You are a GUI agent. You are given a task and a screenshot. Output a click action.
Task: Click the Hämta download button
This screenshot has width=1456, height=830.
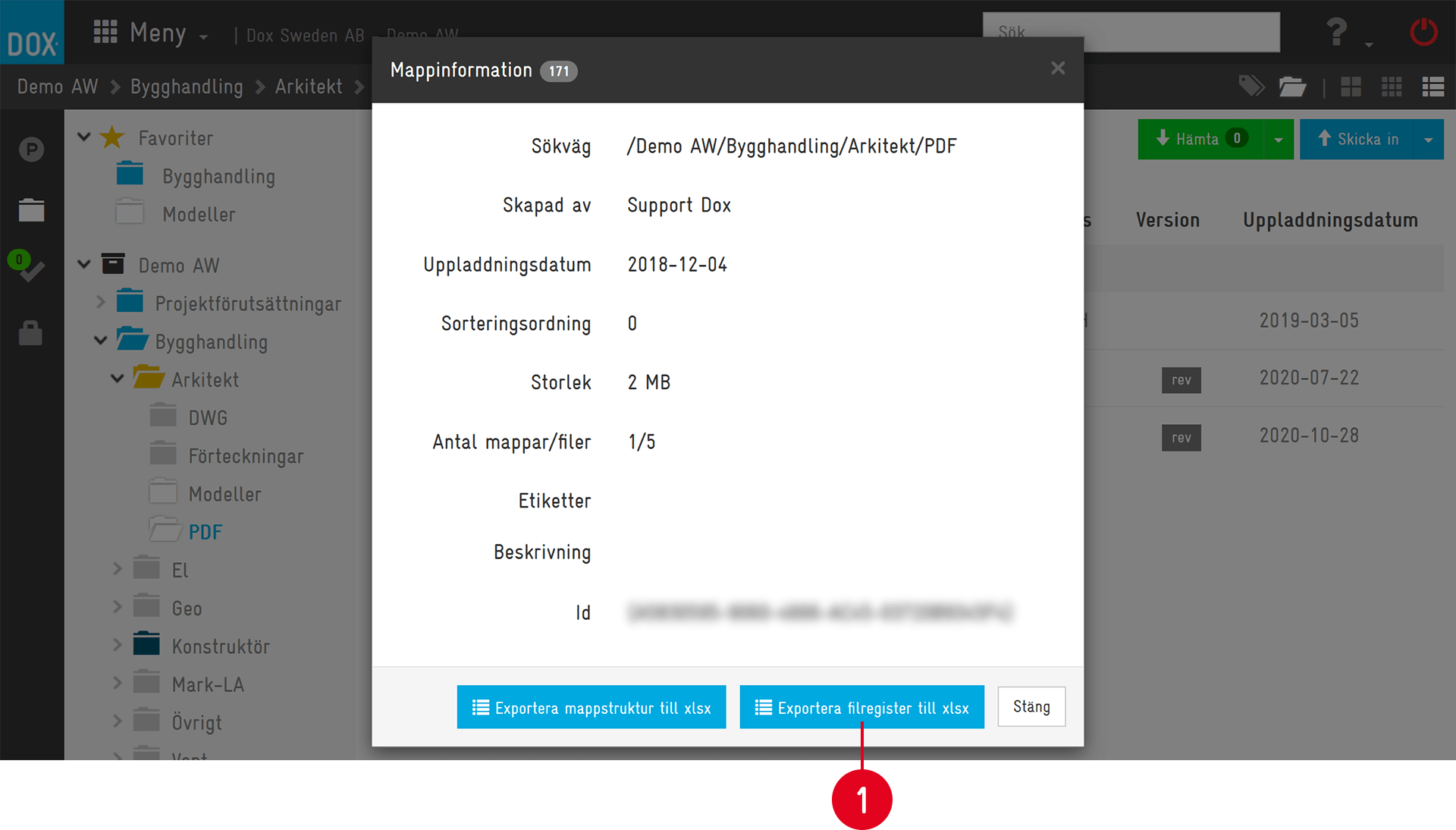coord(1200,139)
